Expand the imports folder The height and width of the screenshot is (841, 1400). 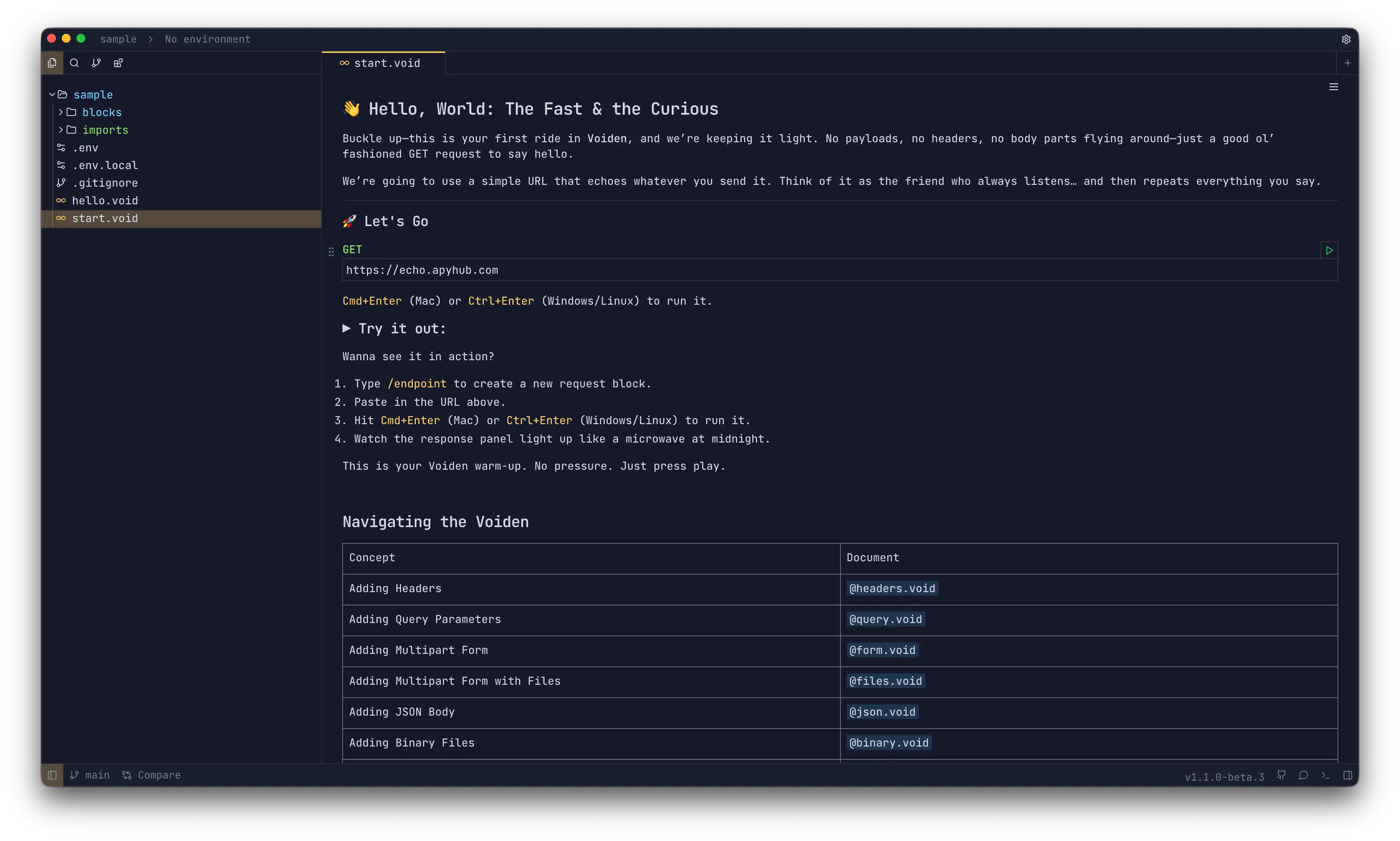[105, 130]
